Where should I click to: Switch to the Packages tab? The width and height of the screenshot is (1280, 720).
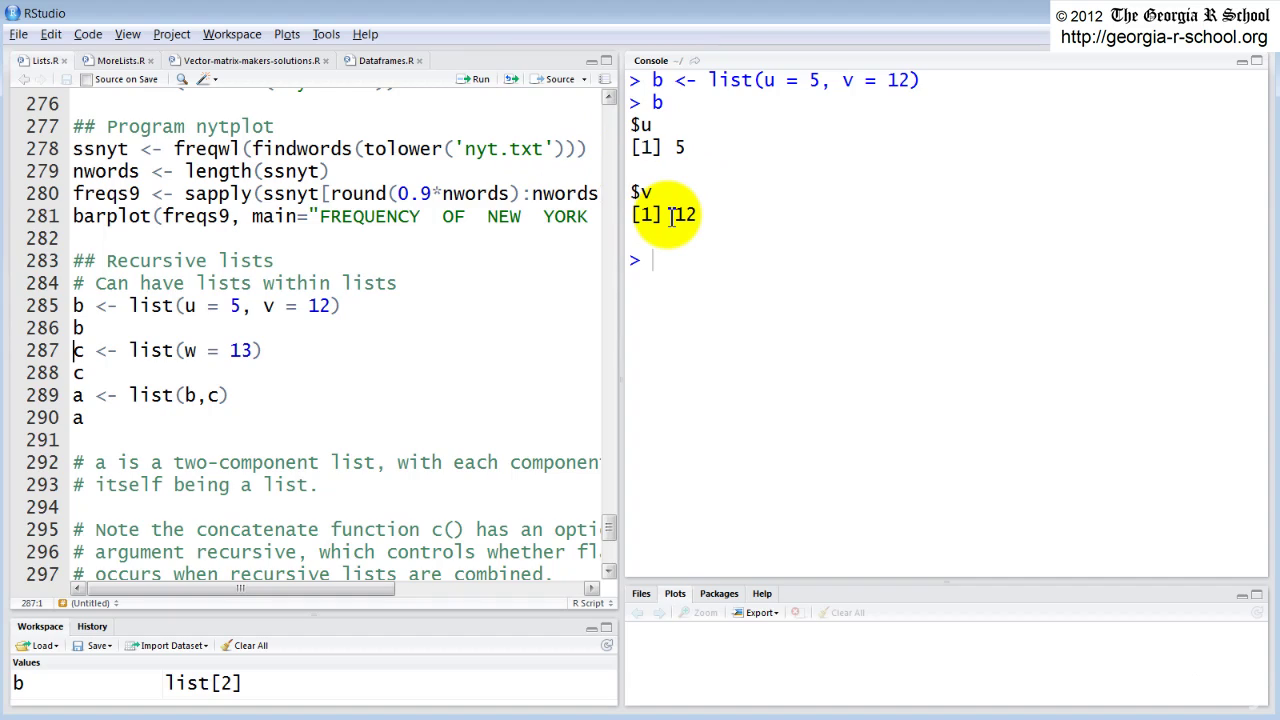coord(719,594)
